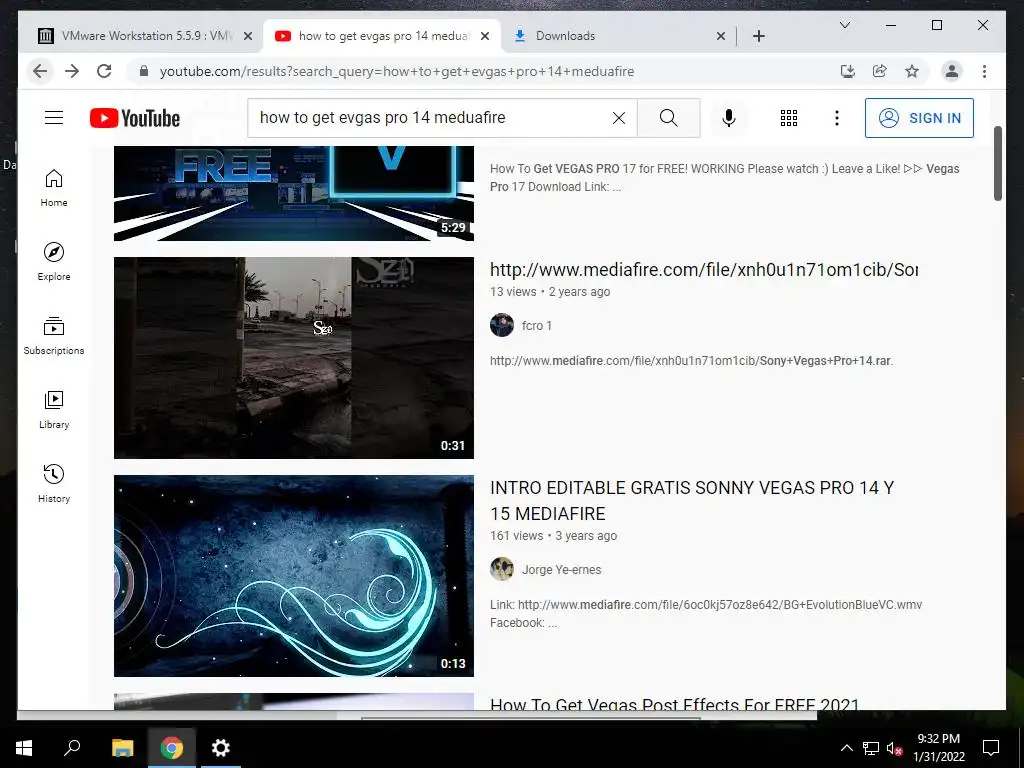Screen dimensions: 1024x768
Task: Share this page via the share icon
Action: [880, 71]
